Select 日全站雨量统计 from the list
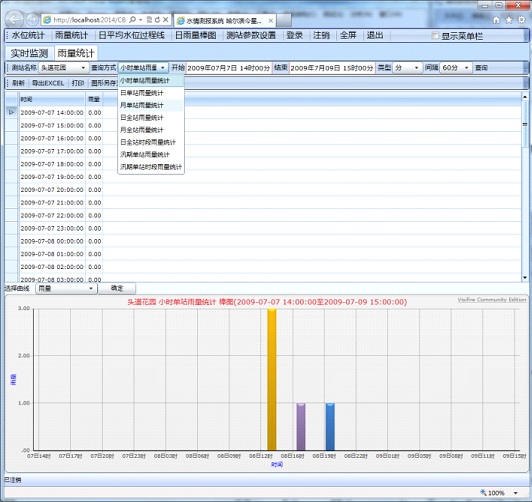532x502 pixels. click(151, 118)
